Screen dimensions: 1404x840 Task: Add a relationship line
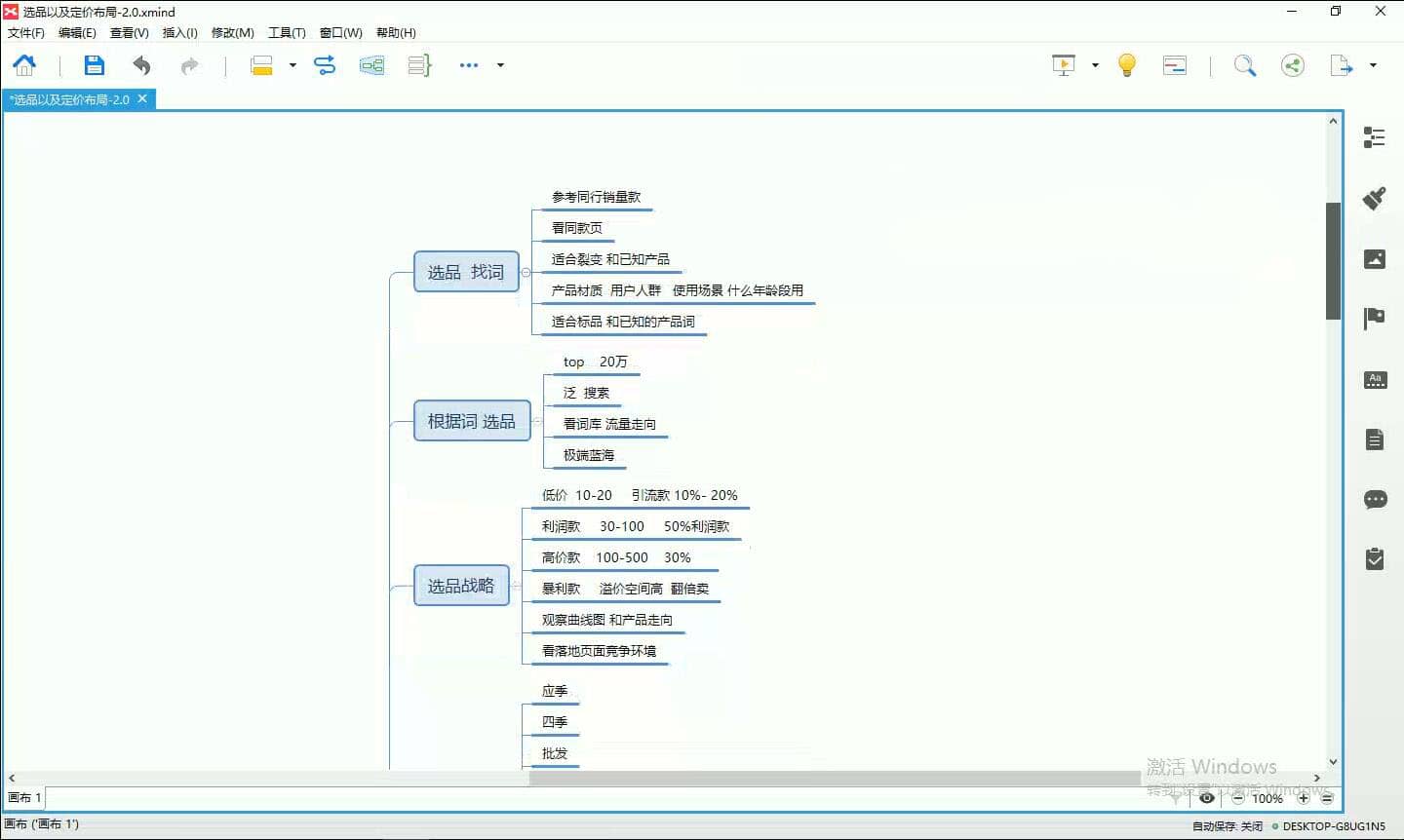point(325,65)
